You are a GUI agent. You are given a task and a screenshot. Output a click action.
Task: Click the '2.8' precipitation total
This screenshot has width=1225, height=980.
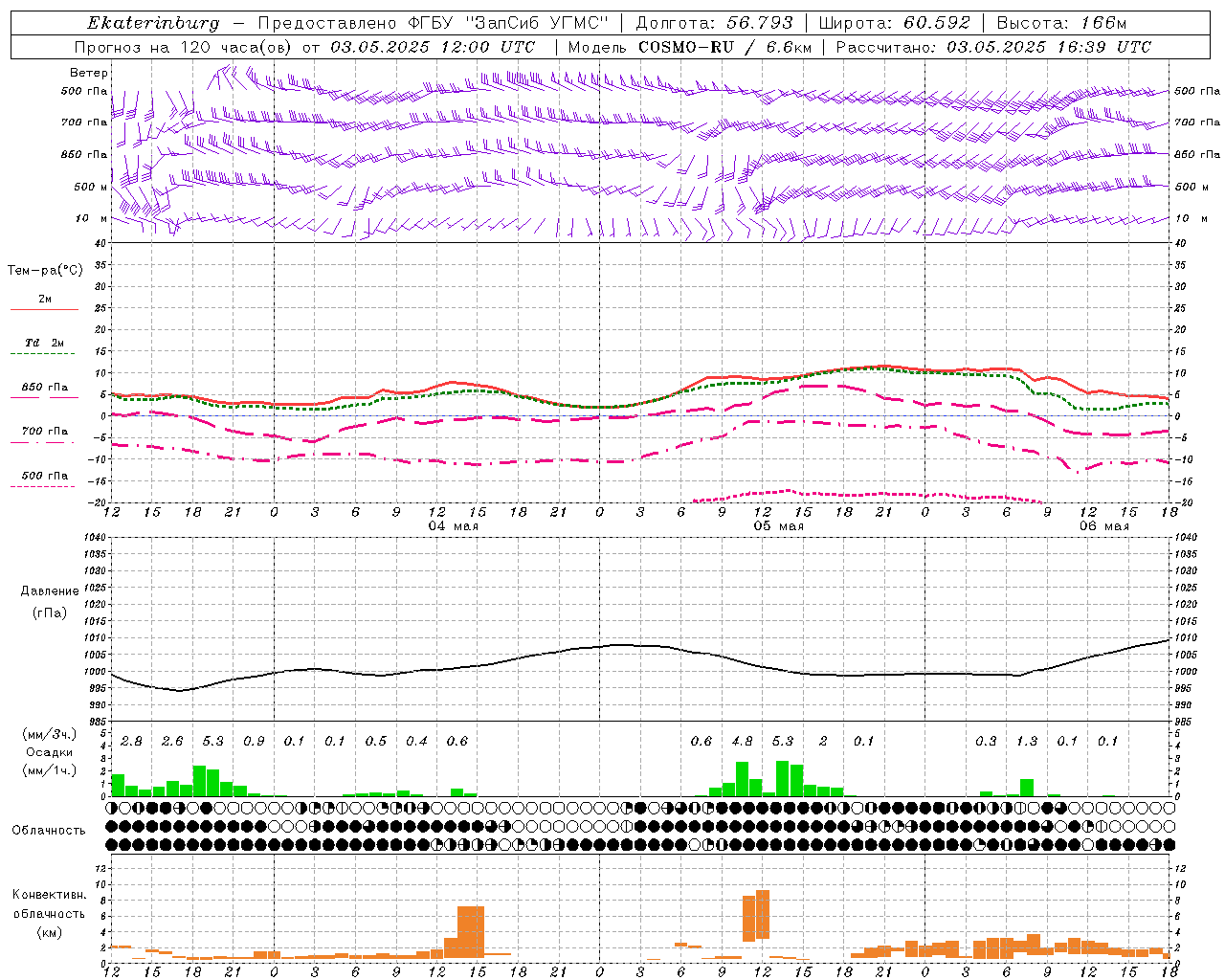[x=132, y=742]
